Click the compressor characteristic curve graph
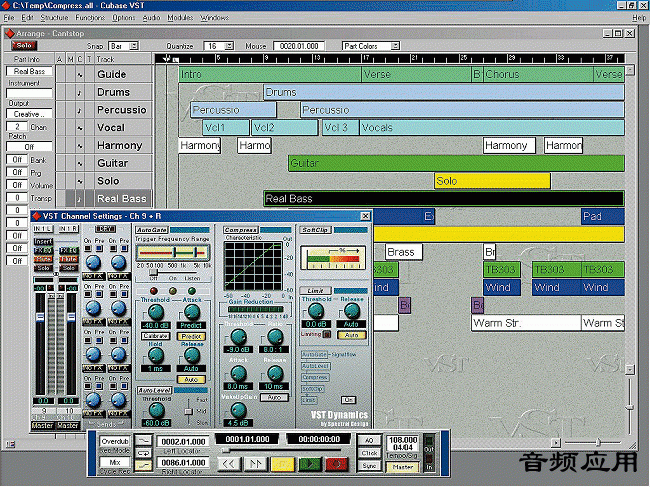This screenshot has width=650, height=487. point(253,266)
